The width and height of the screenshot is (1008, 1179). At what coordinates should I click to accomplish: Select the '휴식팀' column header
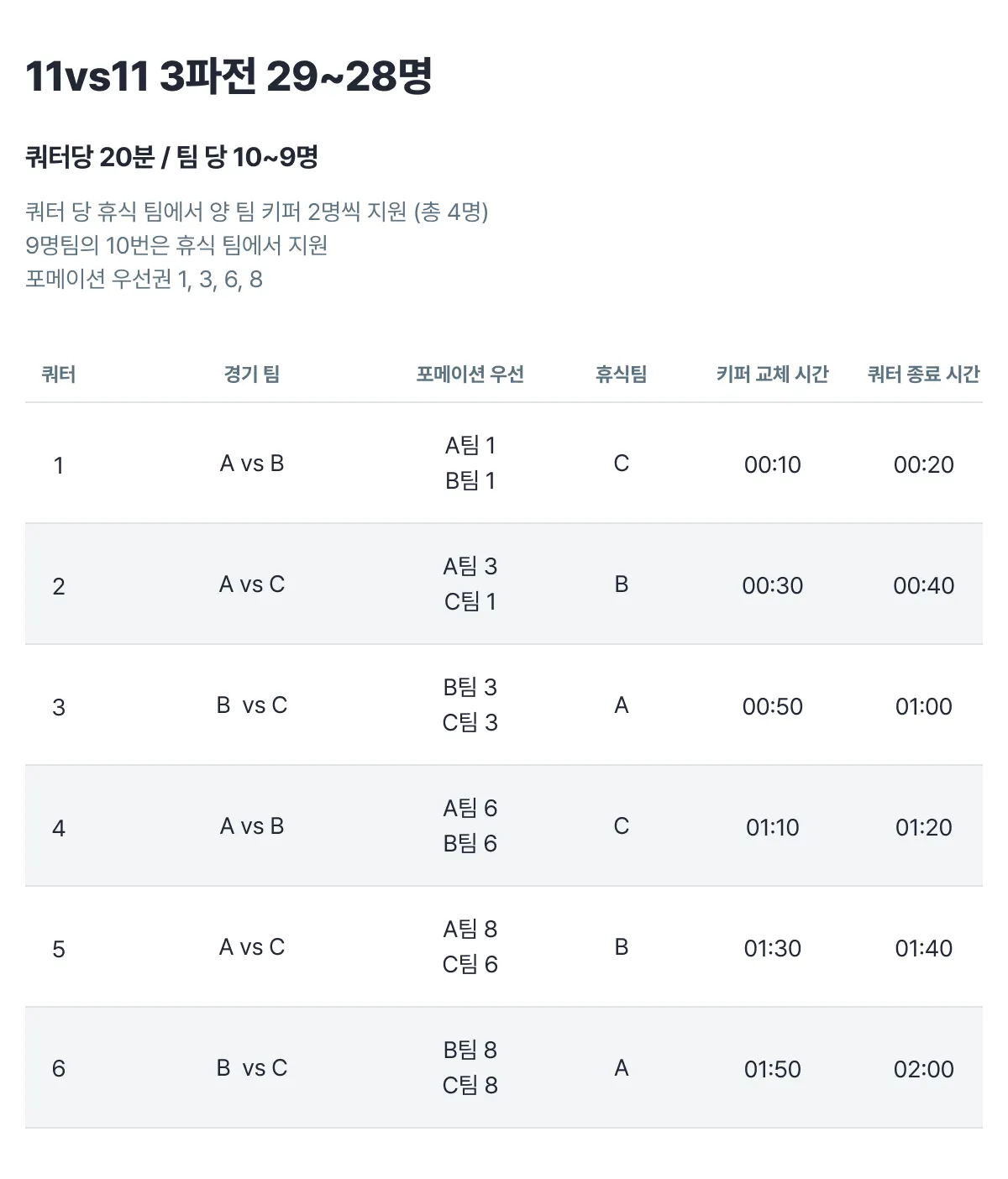tap(621, 375)
